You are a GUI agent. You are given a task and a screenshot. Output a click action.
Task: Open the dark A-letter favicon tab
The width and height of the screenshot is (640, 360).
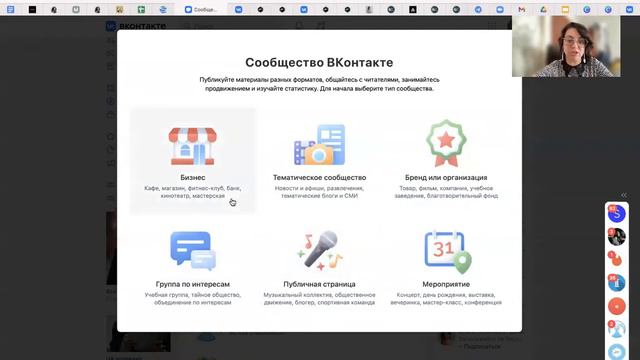(x=413, y=9)
